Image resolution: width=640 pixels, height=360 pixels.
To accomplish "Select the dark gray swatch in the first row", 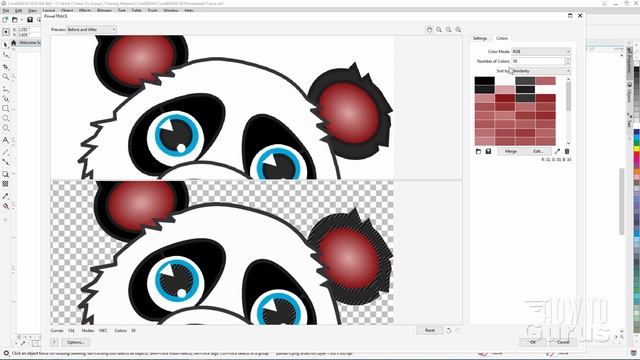I will point(525,81).
